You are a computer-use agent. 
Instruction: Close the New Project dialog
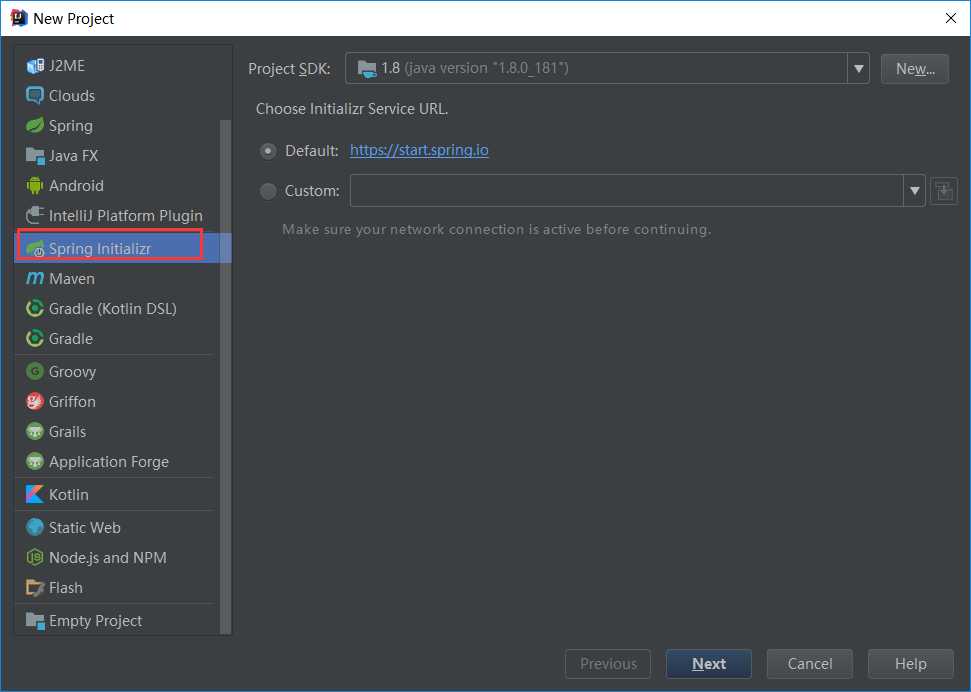pos(951,18)
